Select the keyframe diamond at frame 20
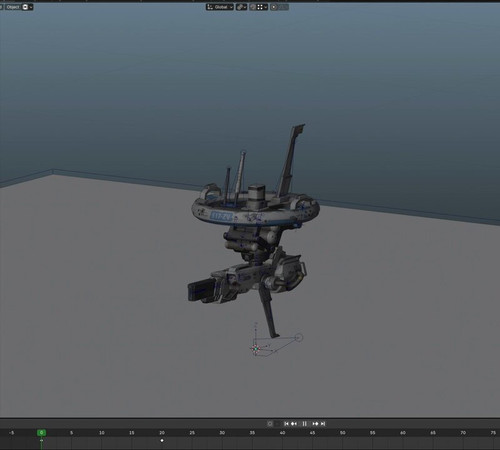This screenshot has width=500, height=450. point(162,441)
